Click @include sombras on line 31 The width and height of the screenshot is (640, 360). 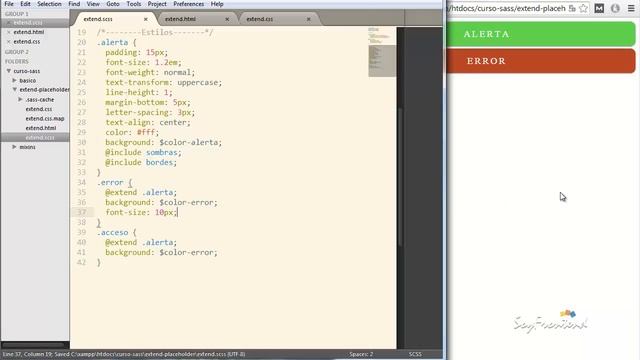click(x=143, y=152)
